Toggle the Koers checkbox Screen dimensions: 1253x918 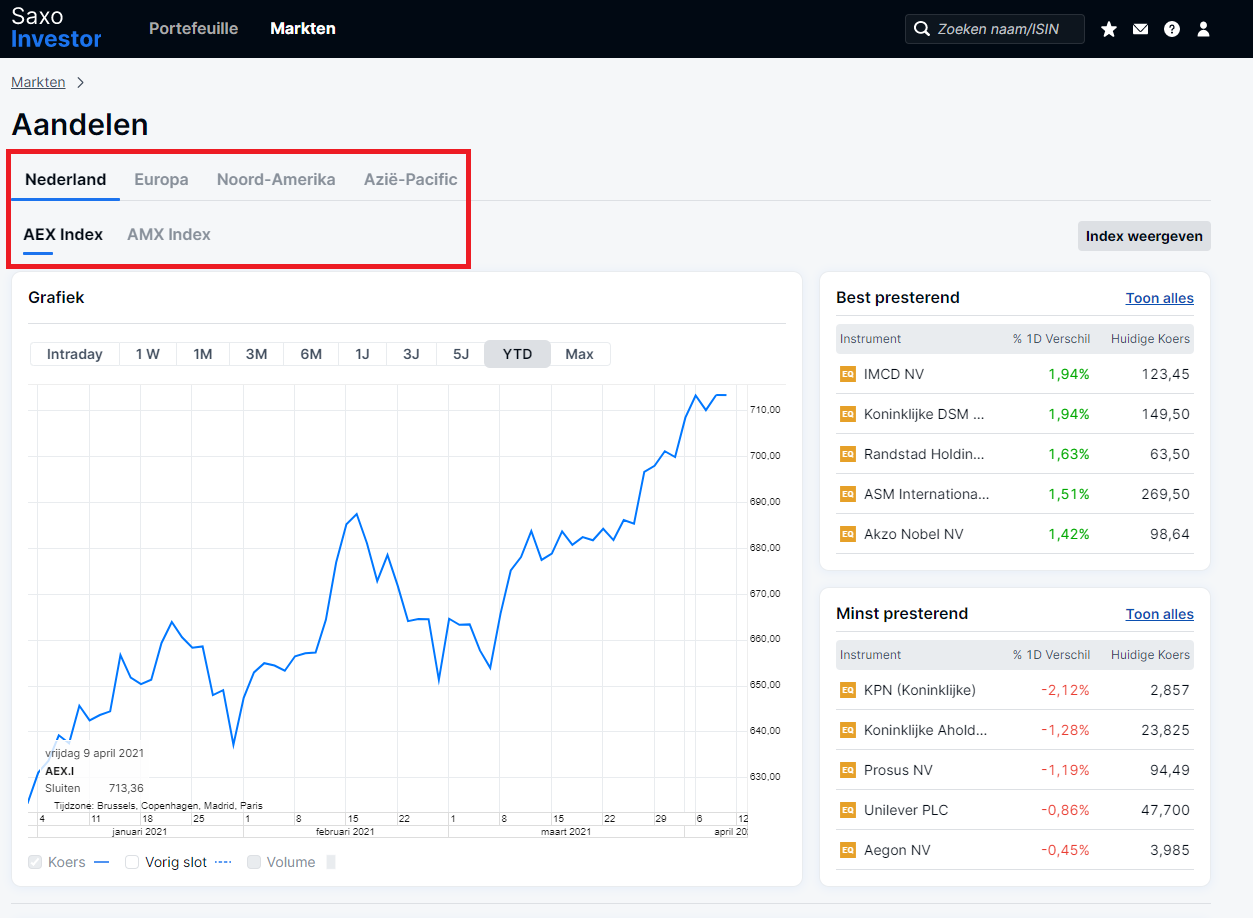click(x=35, y=862)
